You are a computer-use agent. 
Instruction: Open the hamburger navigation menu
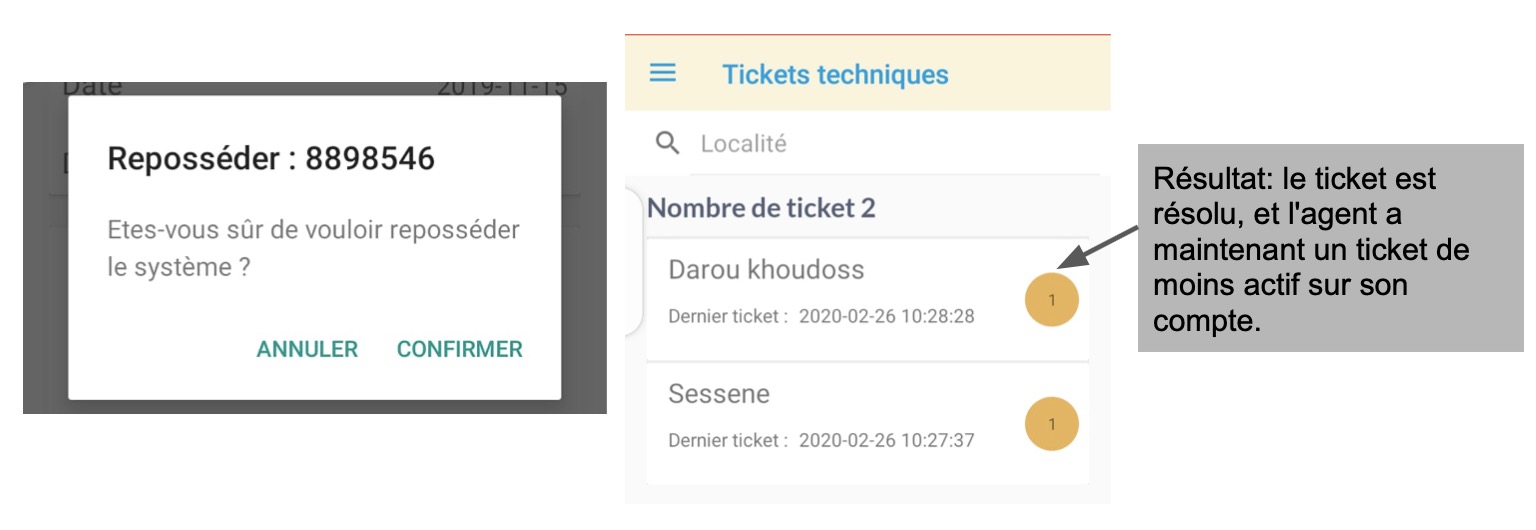coord(663,73)
